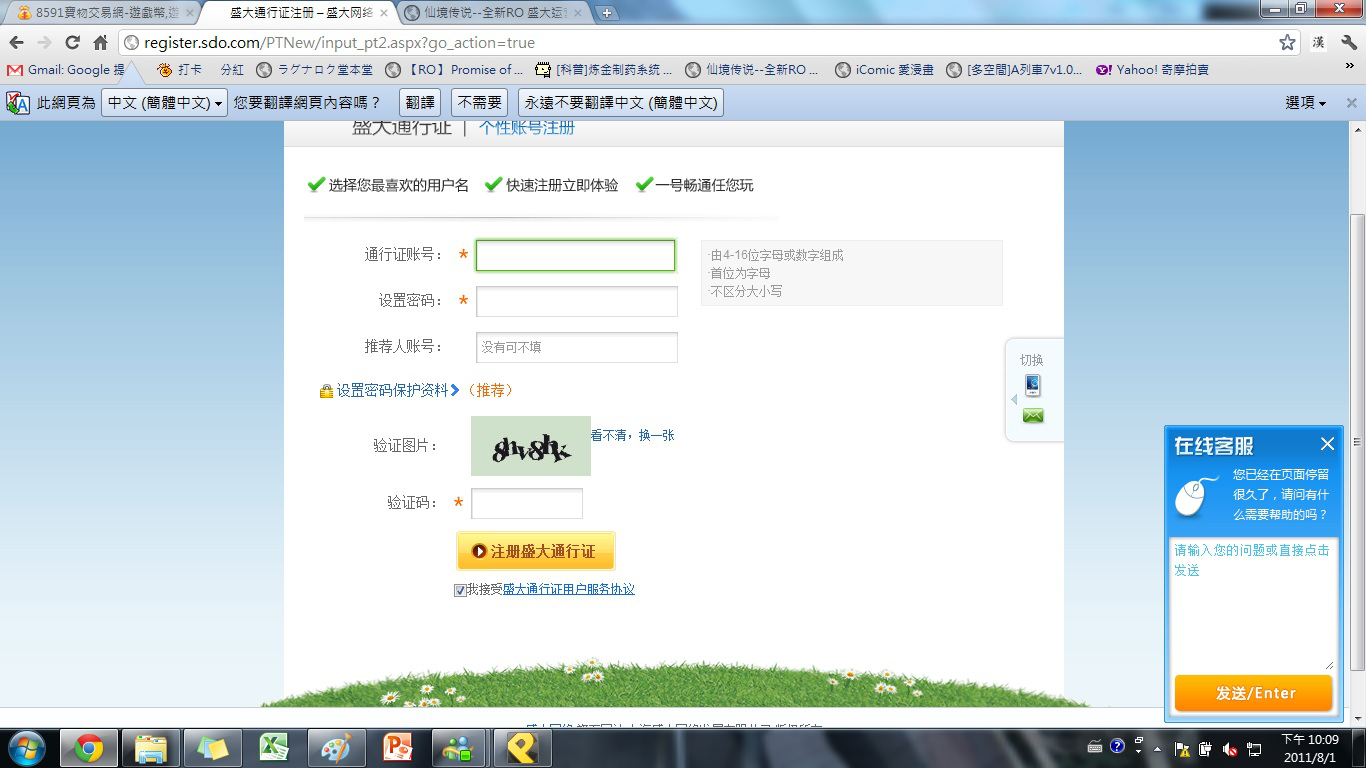Click the 验证码 captcha input field
Viewport: 1366px width, 768px height.
(527, 503)
